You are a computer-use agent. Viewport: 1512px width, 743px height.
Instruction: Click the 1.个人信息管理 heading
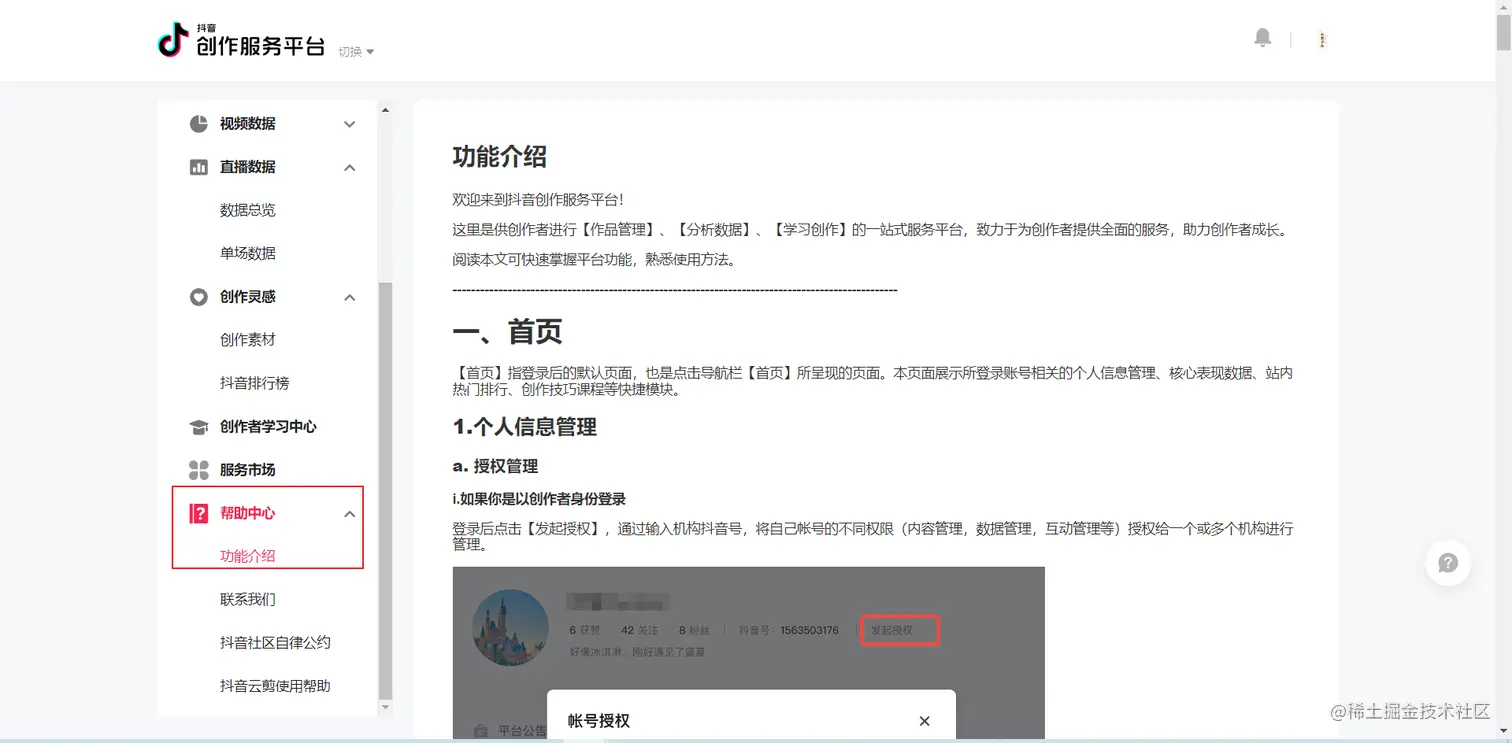(525, 427)
